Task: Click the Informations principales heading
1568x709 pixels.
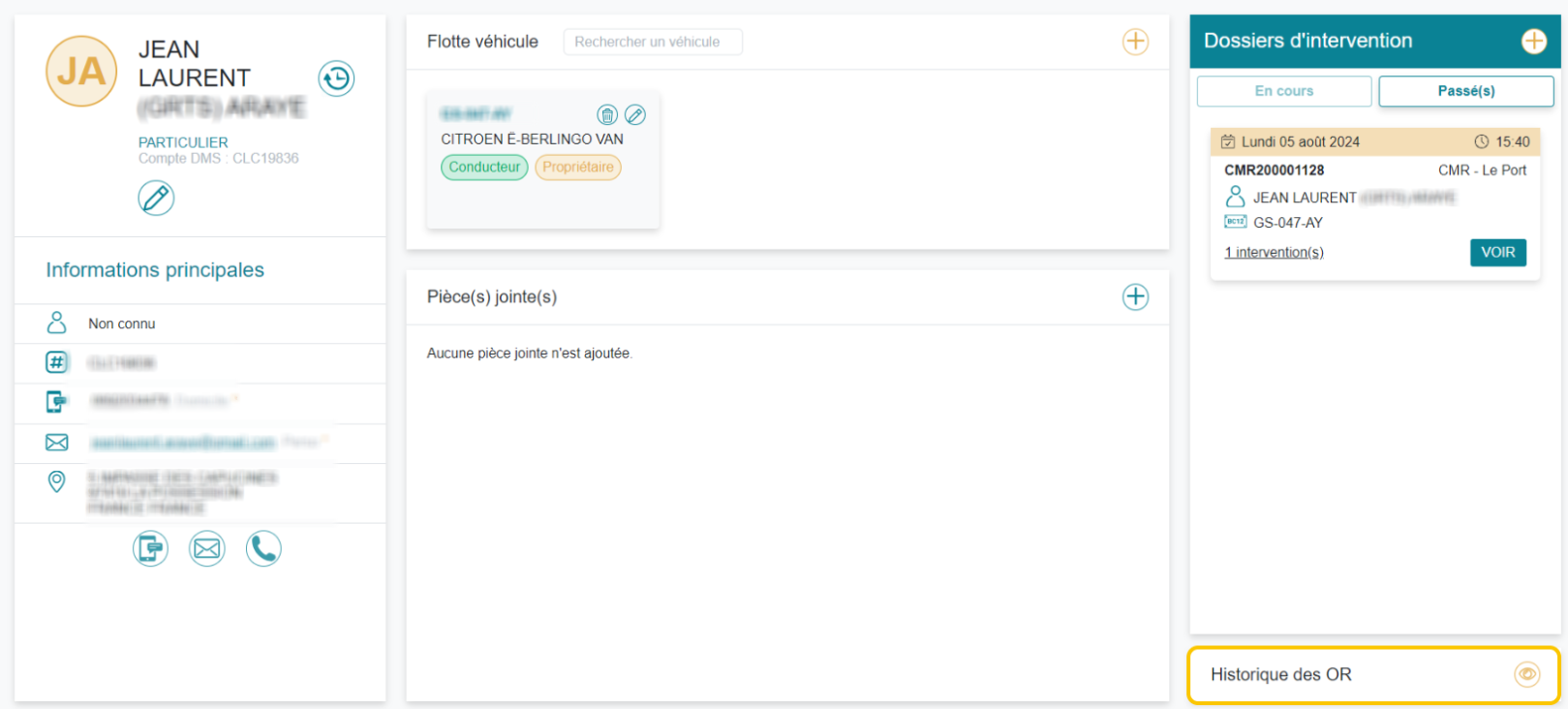Action: point(155,270)
